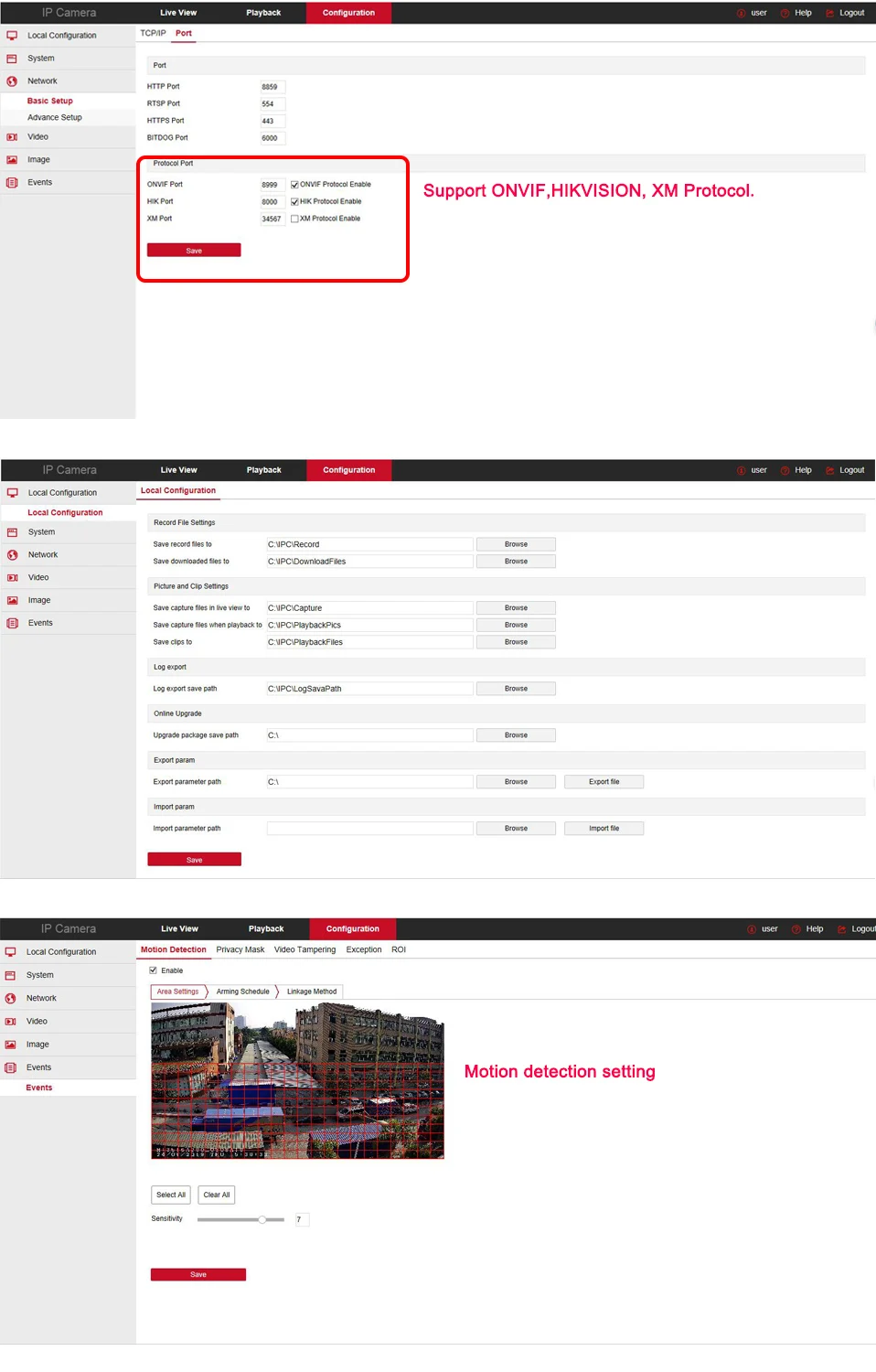Click Network globe icon in Port page sidebar
This screenshot has height=1372, width=876.
coord(12,81)
